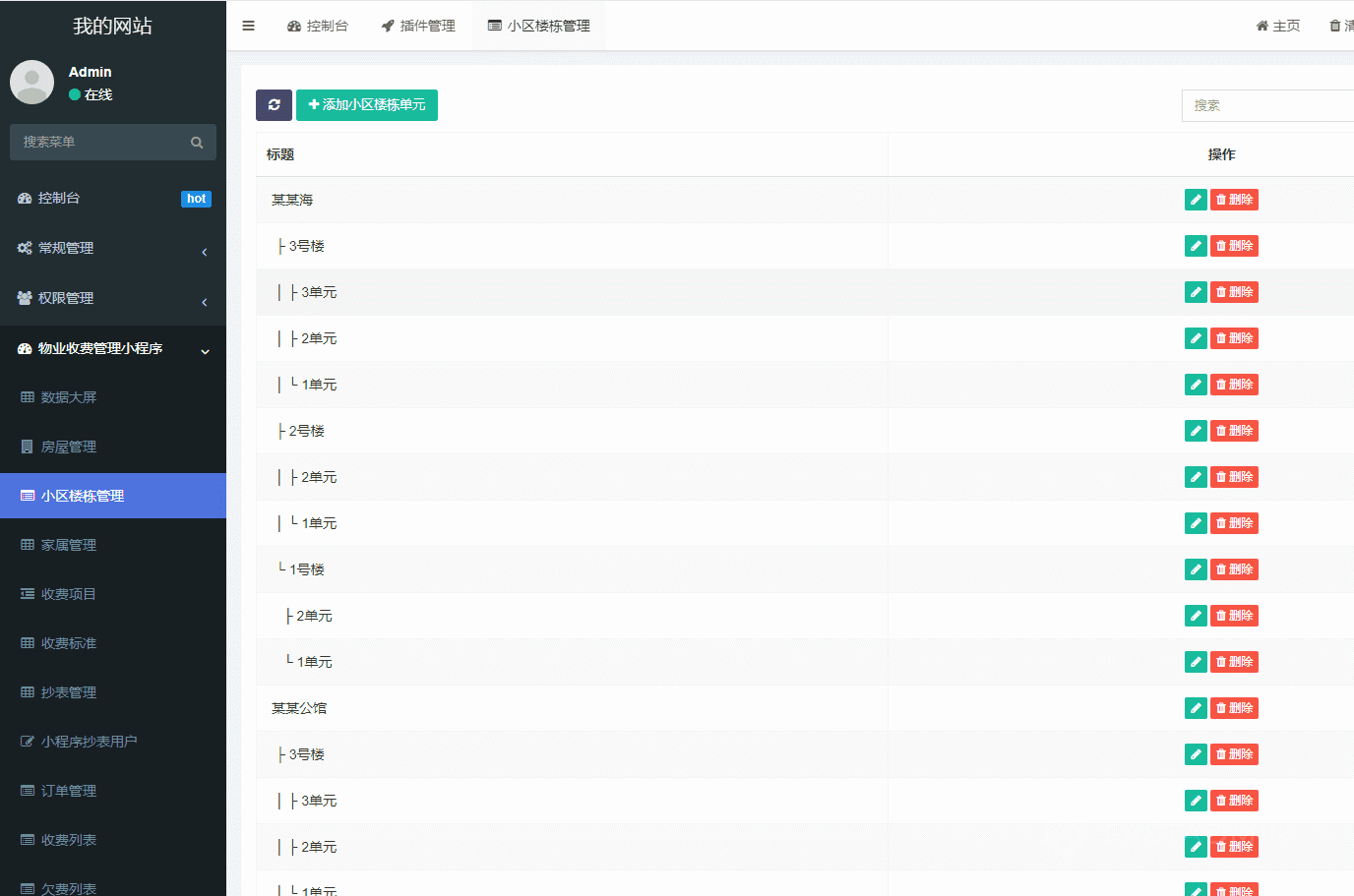The image size is (1354, 896).
Task: Click edit pencil icon for 某某公馆 row
Action: pyautogui.click(x=1196, y=708)
